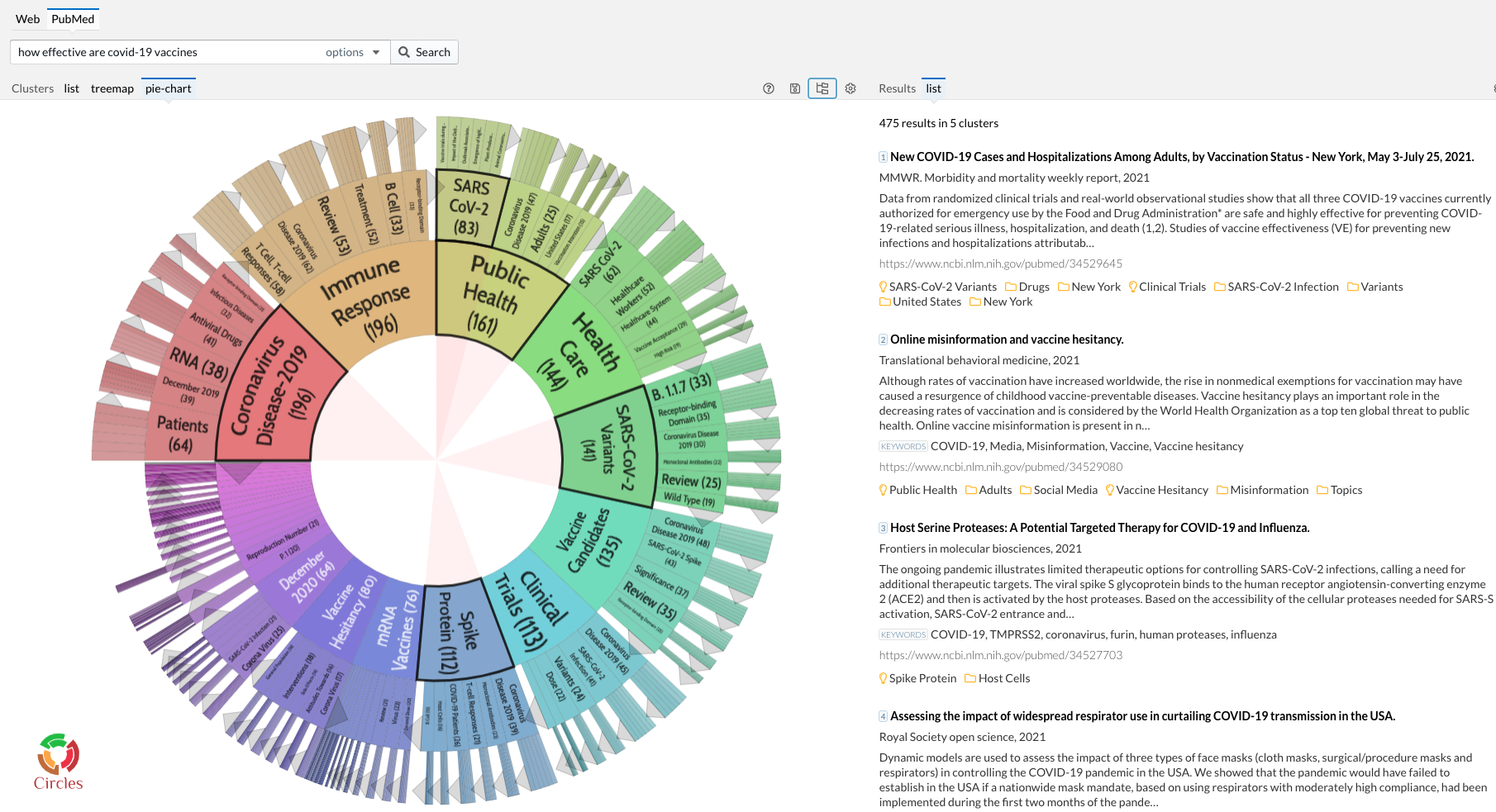Click result number 3 badge
This screenshot has width=1496, height=812.
pyautogui.click(x=883, y=528)
